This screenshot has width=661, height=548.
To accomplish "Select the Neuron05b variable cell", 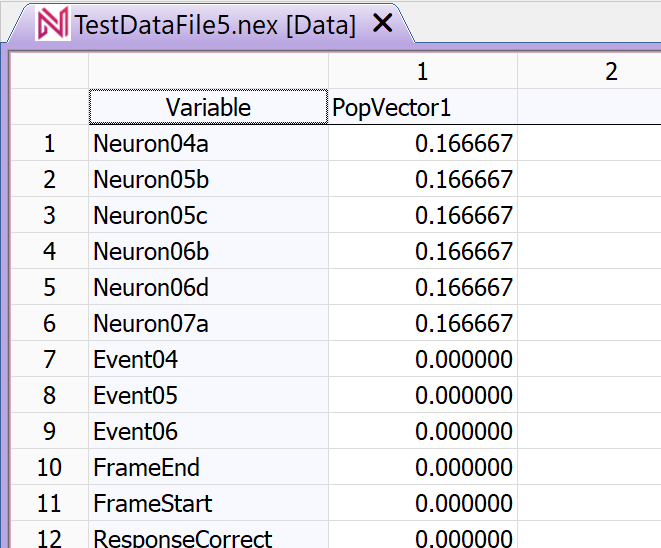I will click(x=208, y=179).
